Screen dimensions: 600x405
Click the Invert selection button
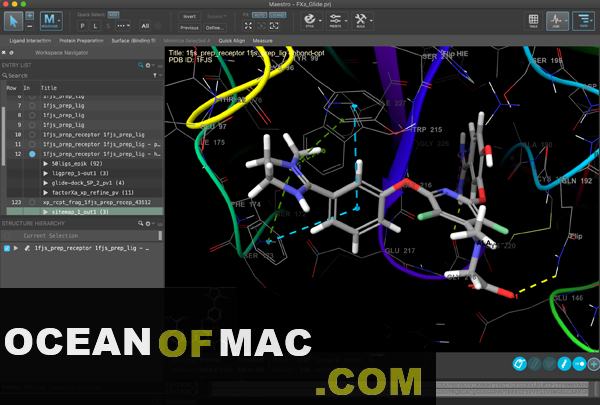pos(189,16)
